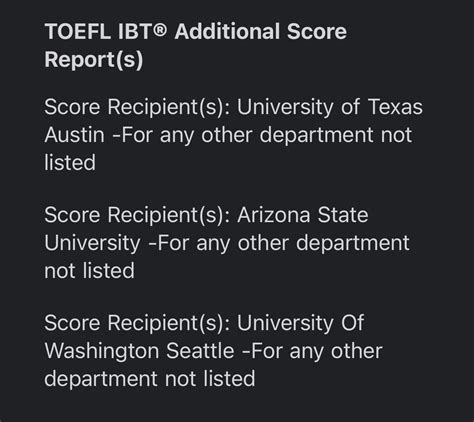Click the final department not listed line

150,379
